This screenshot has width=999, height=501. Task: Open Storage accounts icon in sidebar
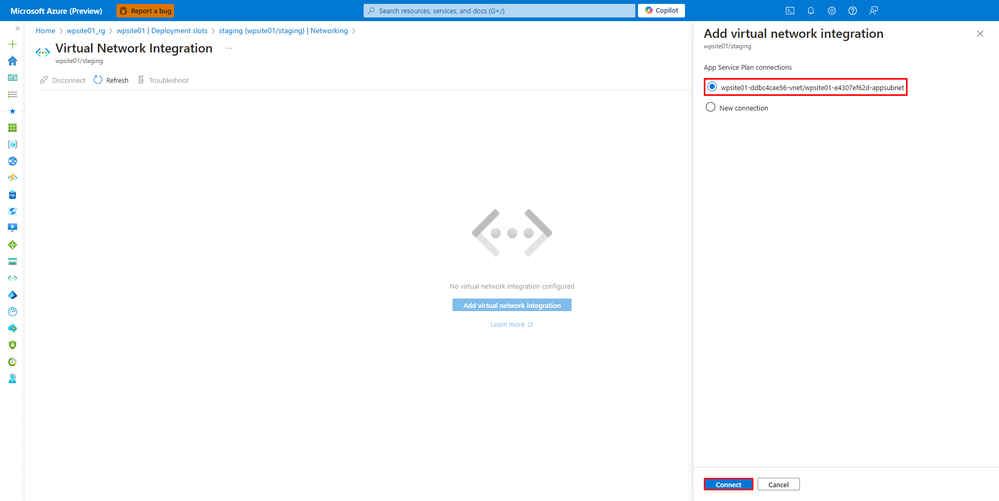click(12, 261)
